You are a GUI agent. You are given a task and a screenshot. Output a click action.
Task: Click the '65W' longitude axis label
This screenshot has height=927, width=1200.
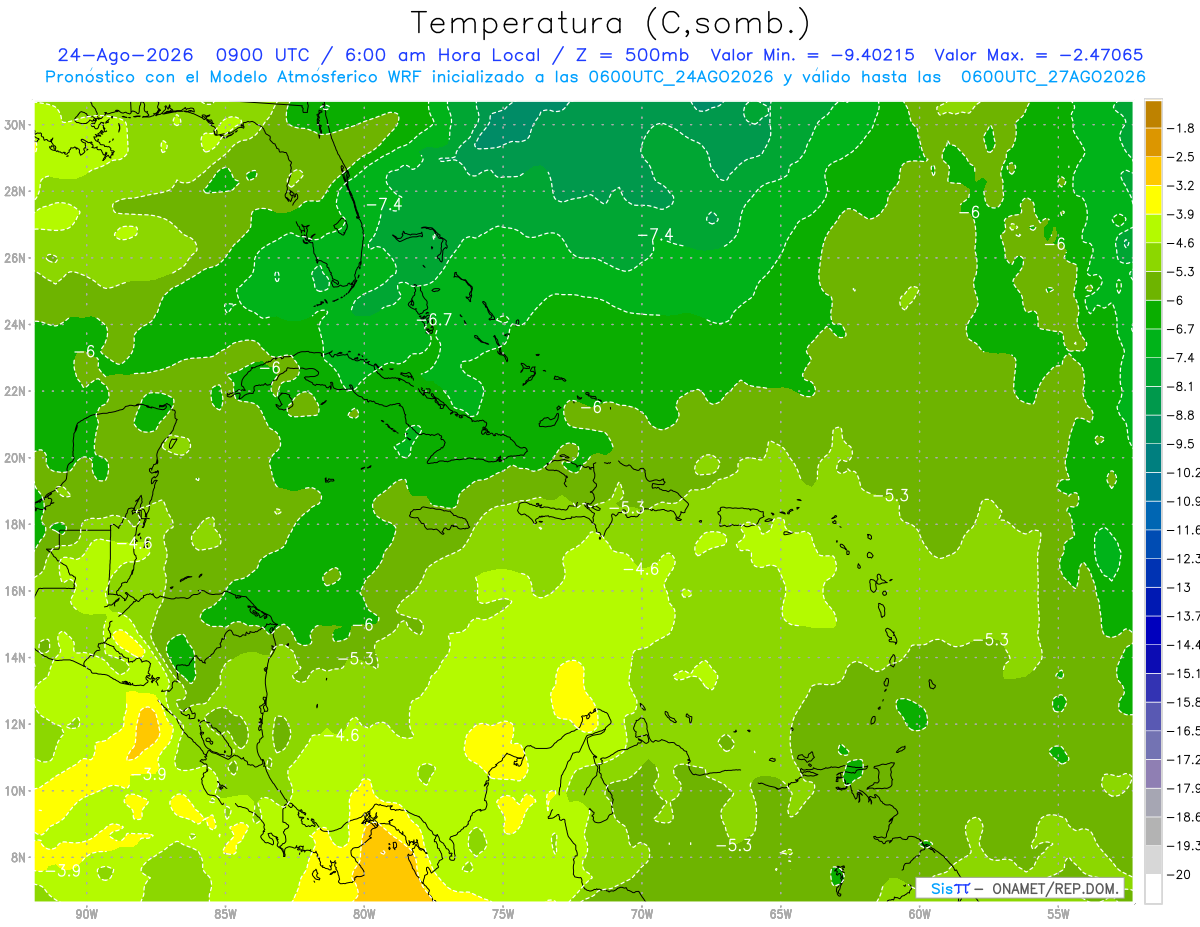[781, 914]
